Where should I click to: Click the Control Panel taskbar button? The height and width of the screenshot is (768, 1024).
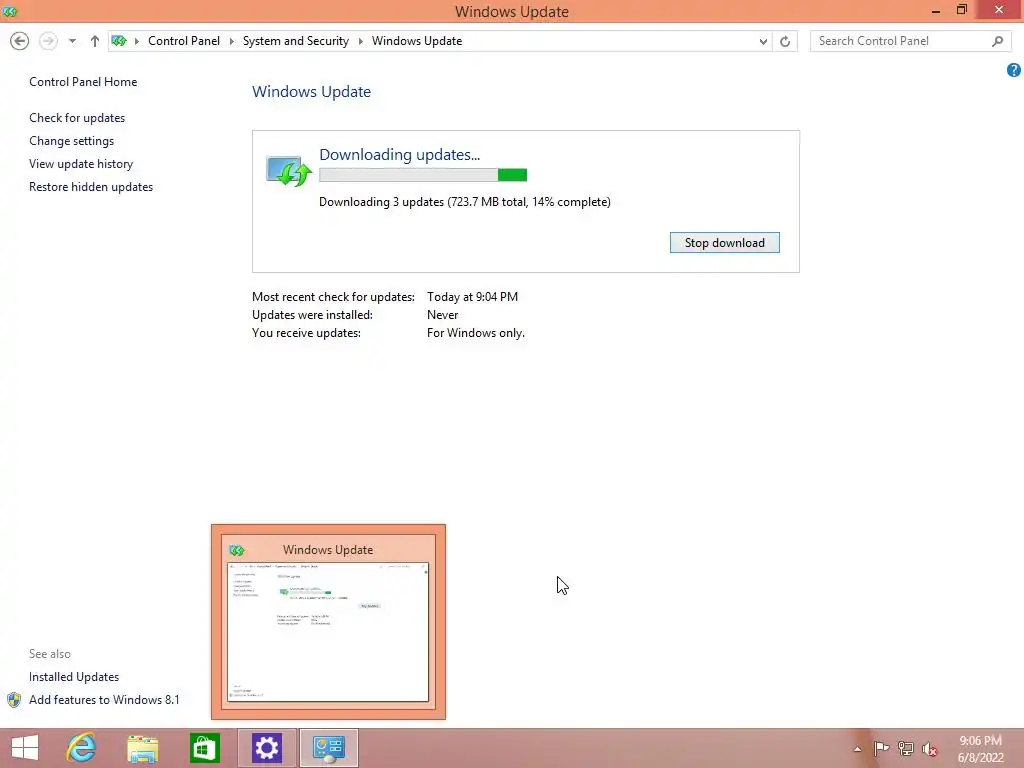328,748
